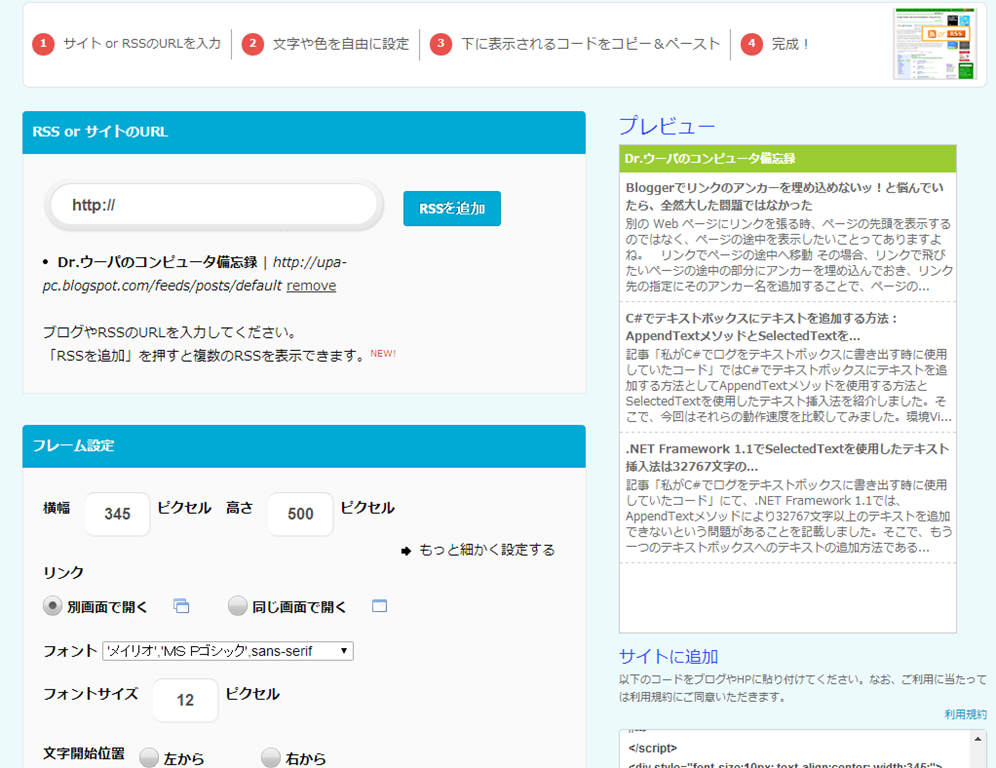Click the red step 2 badge icon
The image size is (996, 768).
251,44
